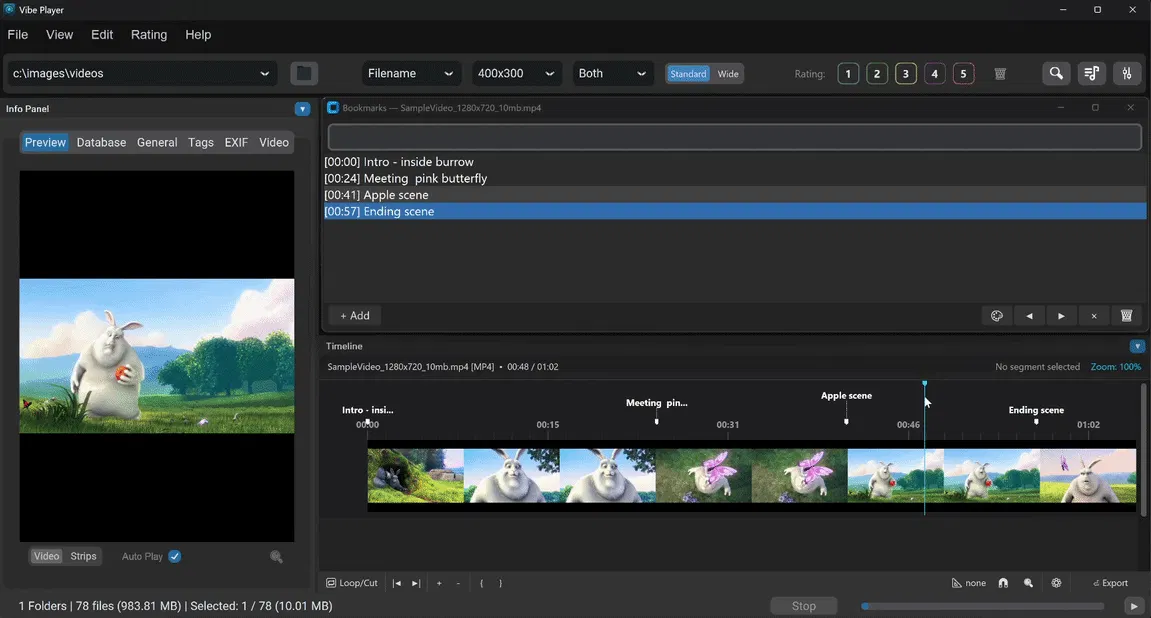Collapse the Info Panel with its blue arrow
Image resolution: width=1151 pixels, height=618 pixels.
click(x=302, y=109)
